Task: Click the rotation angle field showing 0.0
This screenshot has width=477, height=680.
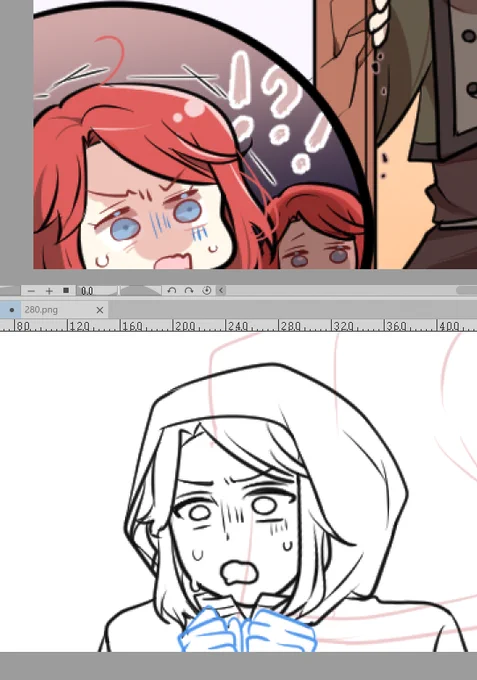Action: click(x=97, y=291)
